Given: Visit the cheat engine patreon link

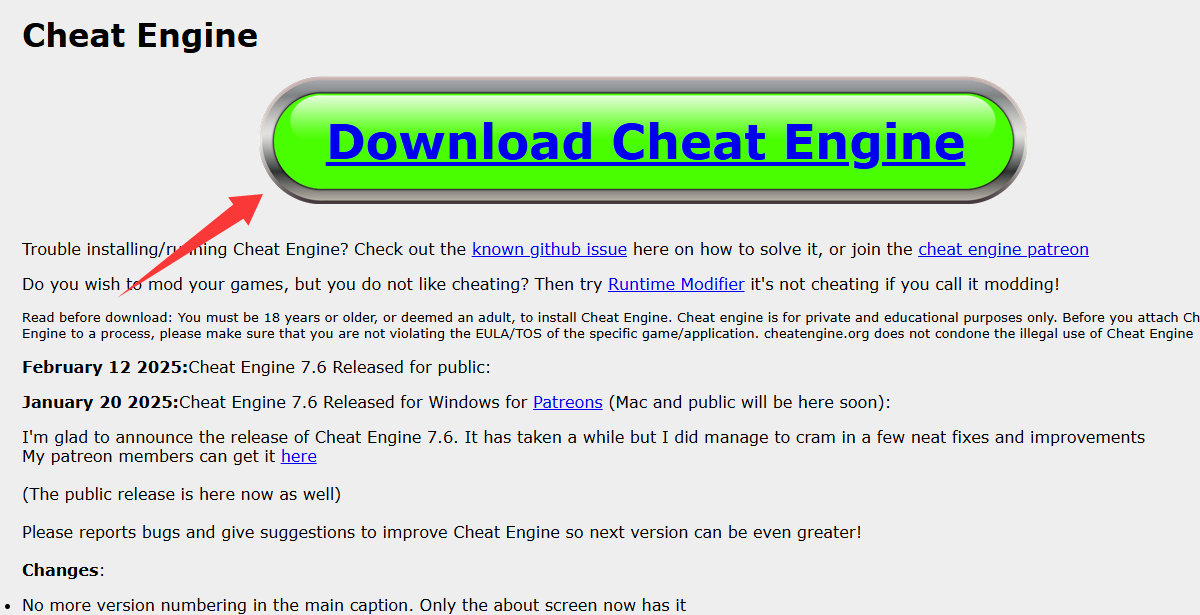Looking at the screenshot, I should (x=1003, y=249).
